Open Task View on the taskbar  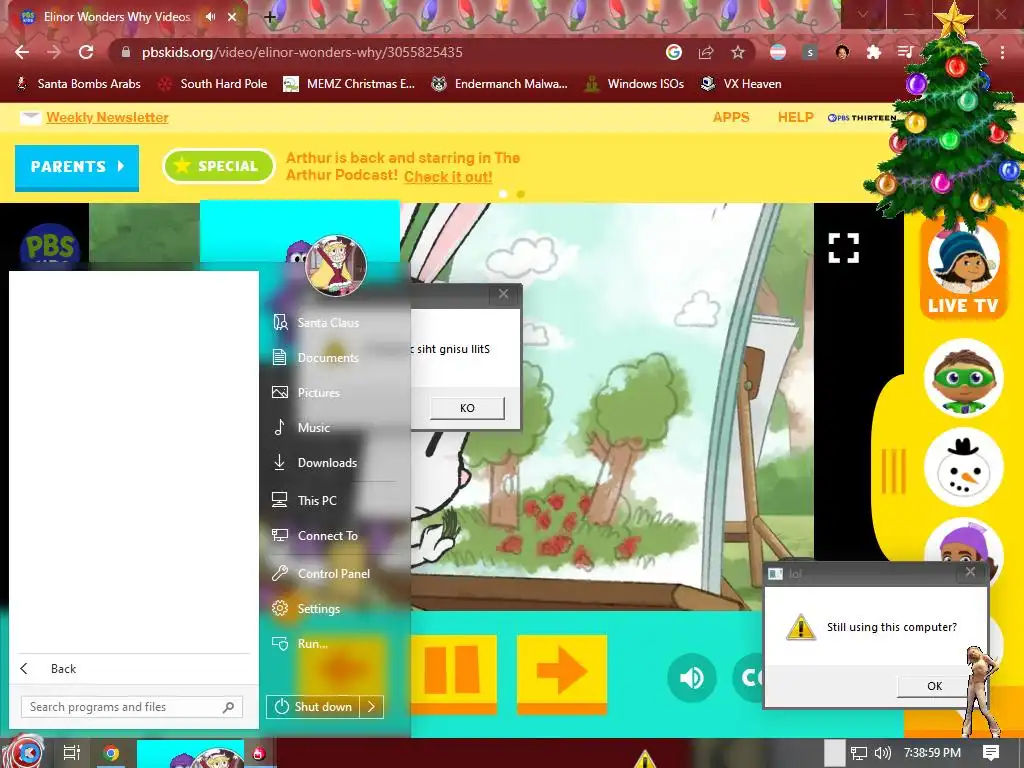point(71,753)
